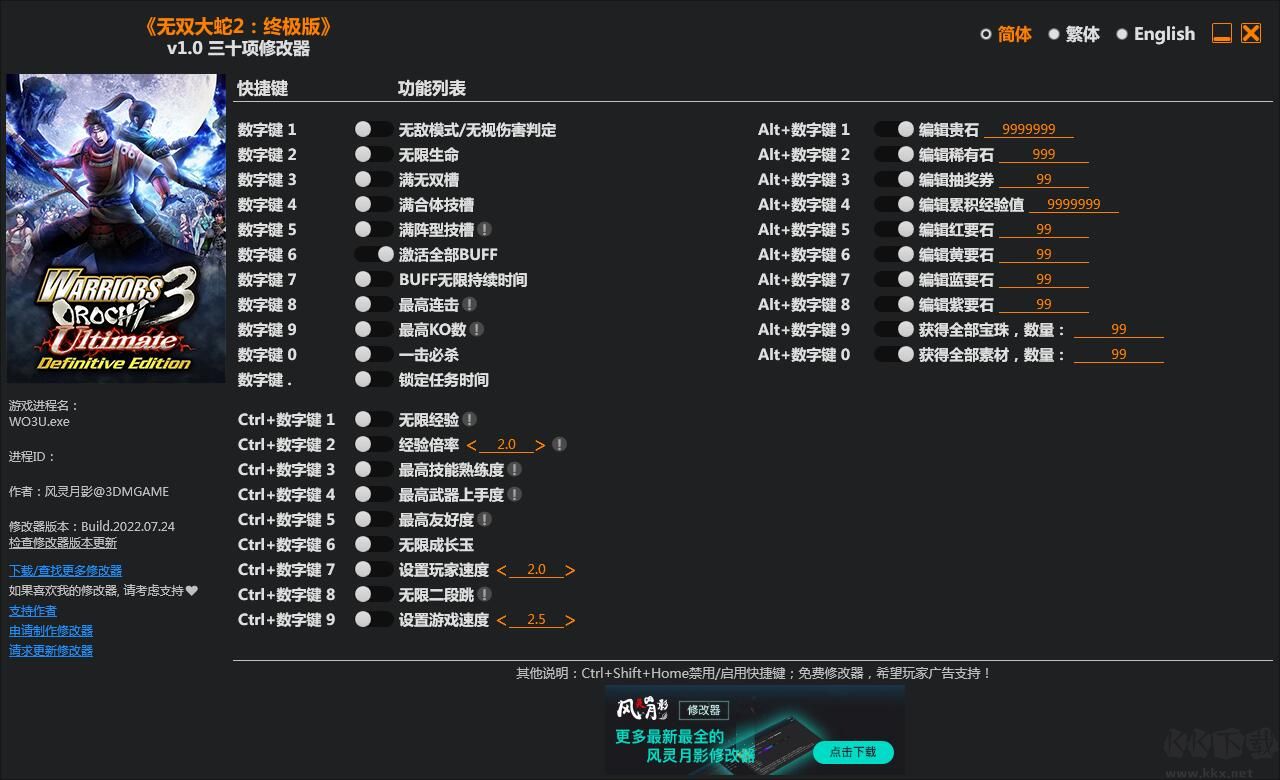1280x780 pixels.
Task: Click the warning icon beside 满阵型技槽
Action: click(x=483, y=229)
